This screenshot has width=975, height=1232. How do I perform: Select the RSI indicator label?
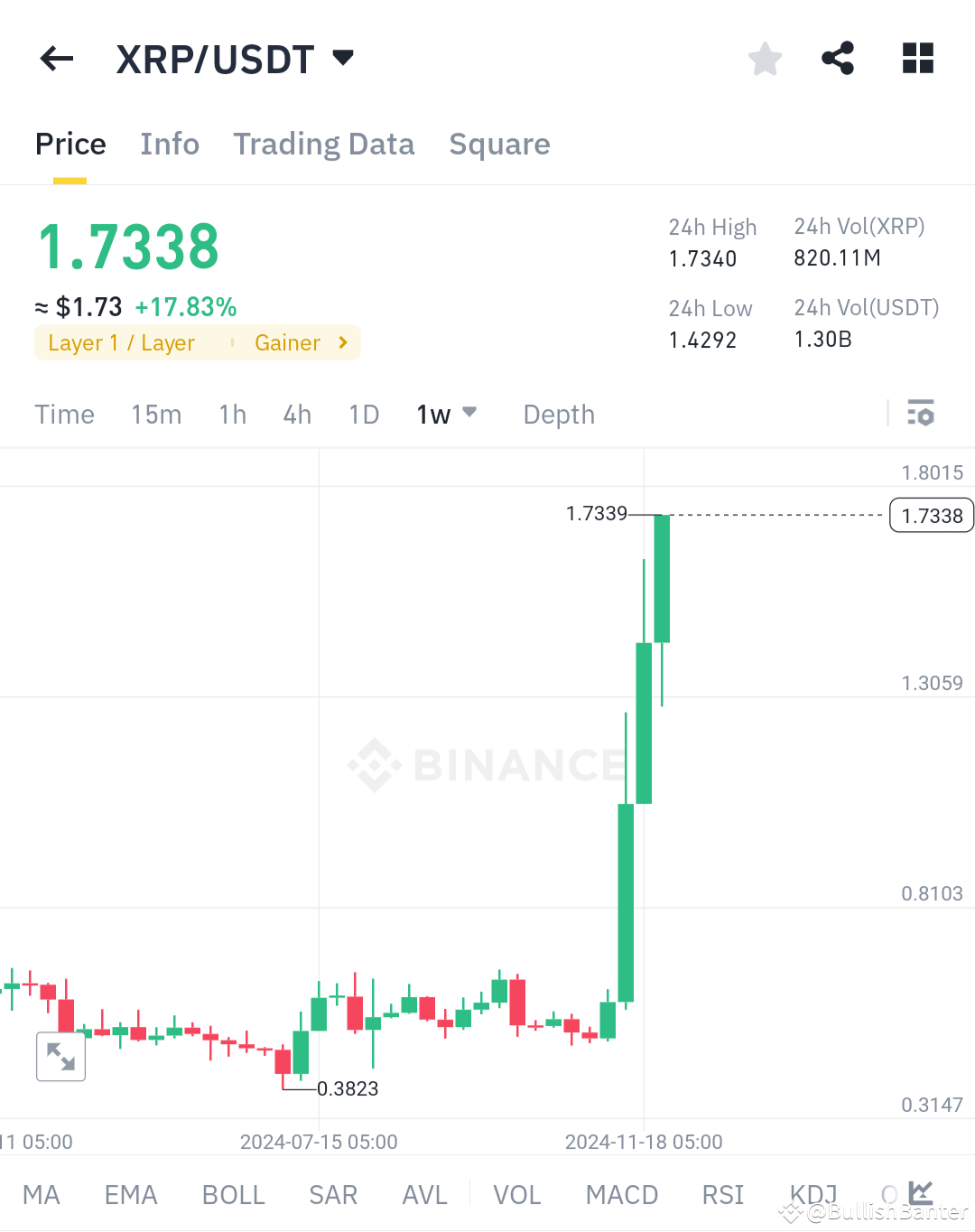[721, 1194]
